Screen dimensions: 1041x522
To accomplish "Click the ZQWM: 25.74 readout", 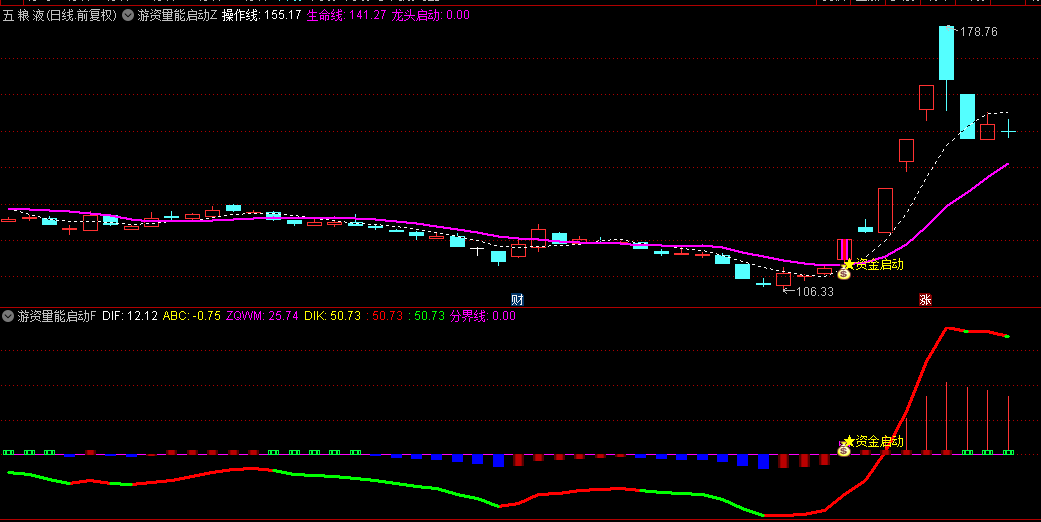I will pyautogui.click(x=262, y=316).
